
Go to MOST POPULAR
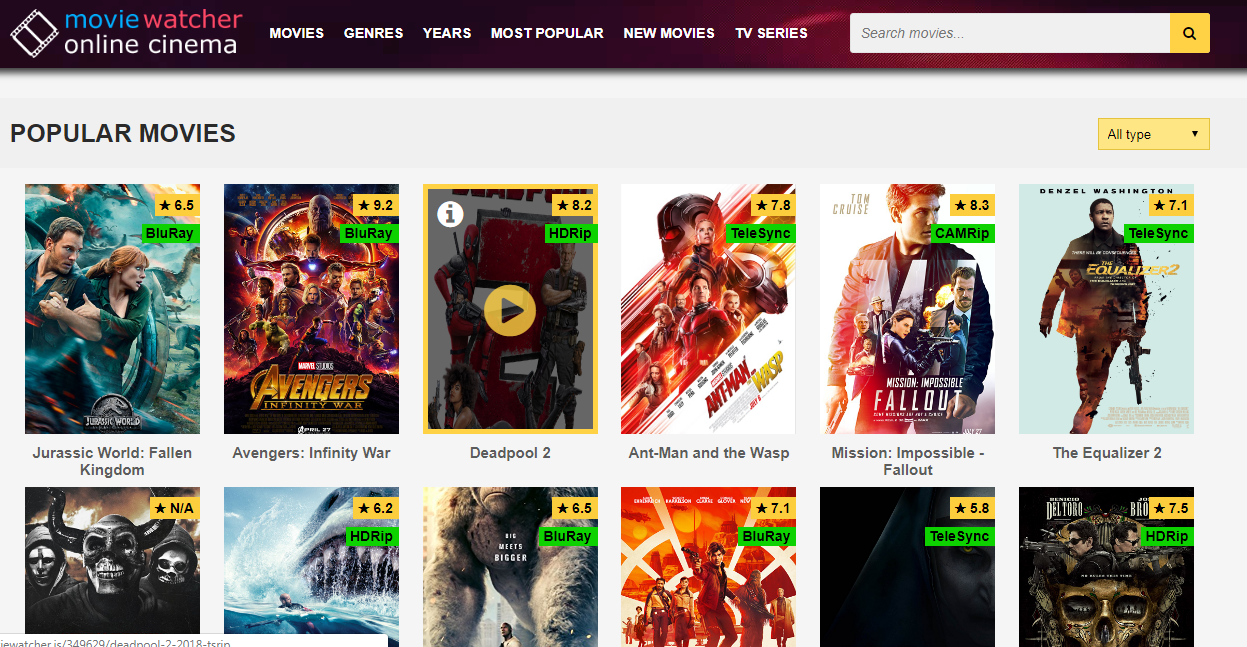pos(547,33)
